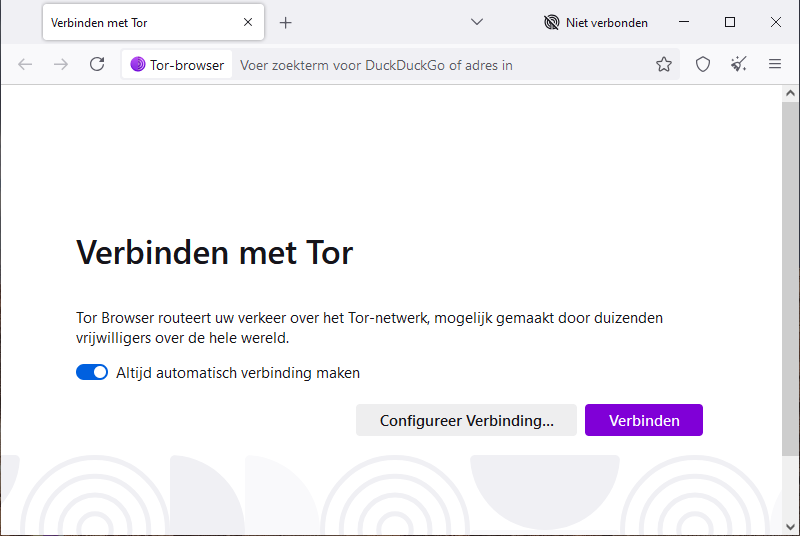Minimize the Tor Browser window

(685, 22)
